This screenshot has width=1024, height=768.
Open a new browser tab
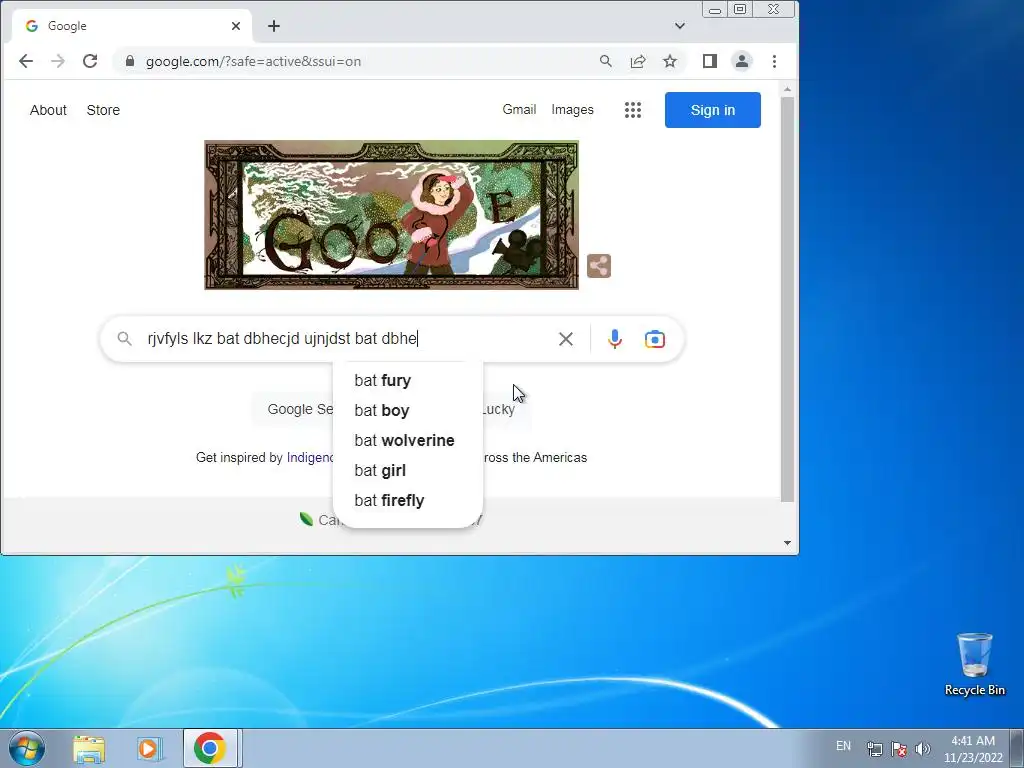[x=274, y=26]
